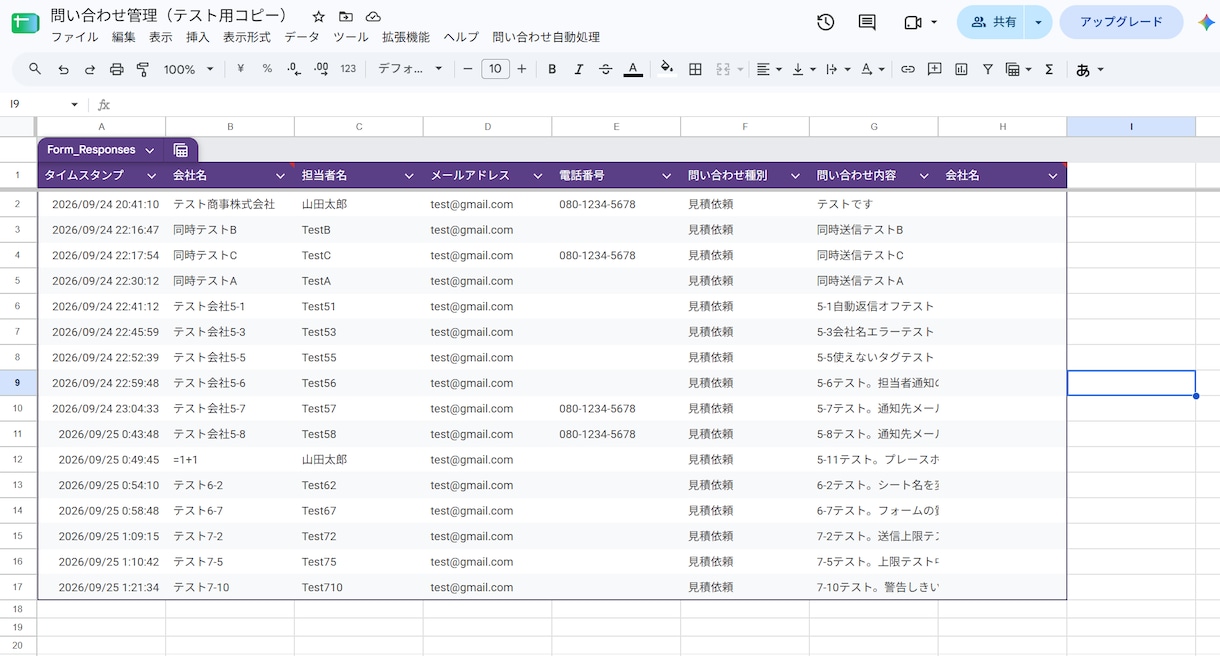This screenshot has width=1220, height=656.
Task: Open the horizontal align dropdown
Action: (768, 69)
